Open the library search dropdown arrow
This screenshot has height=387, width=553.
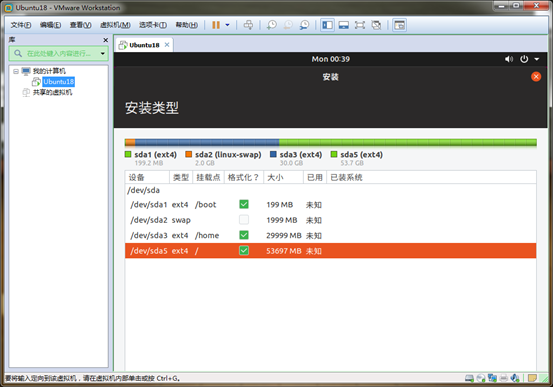[x=103, y=54]
